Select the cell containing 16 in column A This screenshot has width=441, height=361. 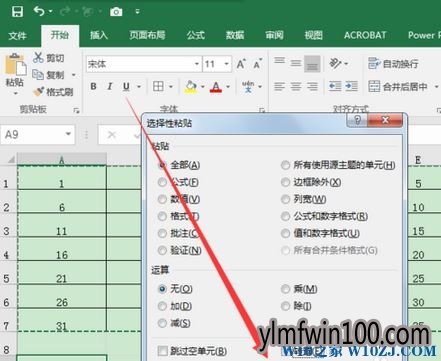tap(62, 249)
